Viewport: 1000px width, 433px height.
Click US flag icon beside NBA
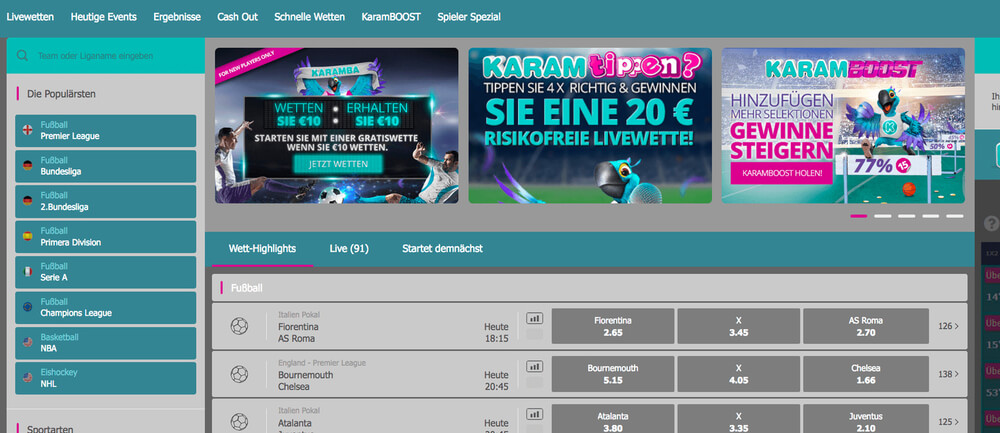click(x=27, y=342)
